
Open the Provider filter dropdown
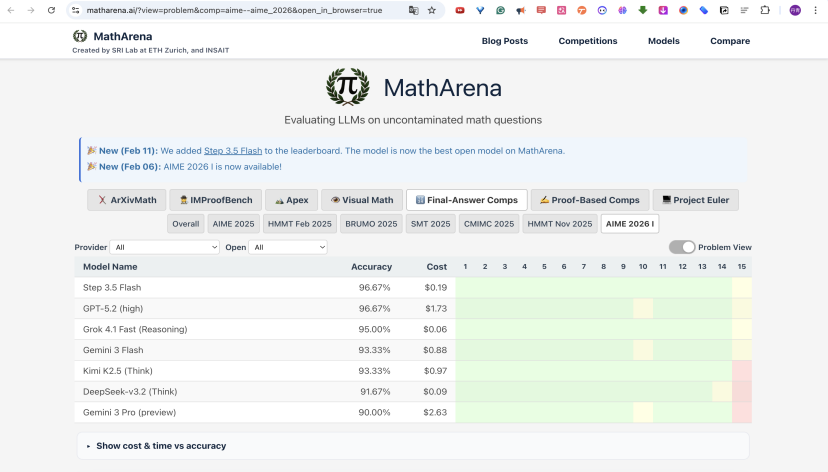click(x=164, y=247)
